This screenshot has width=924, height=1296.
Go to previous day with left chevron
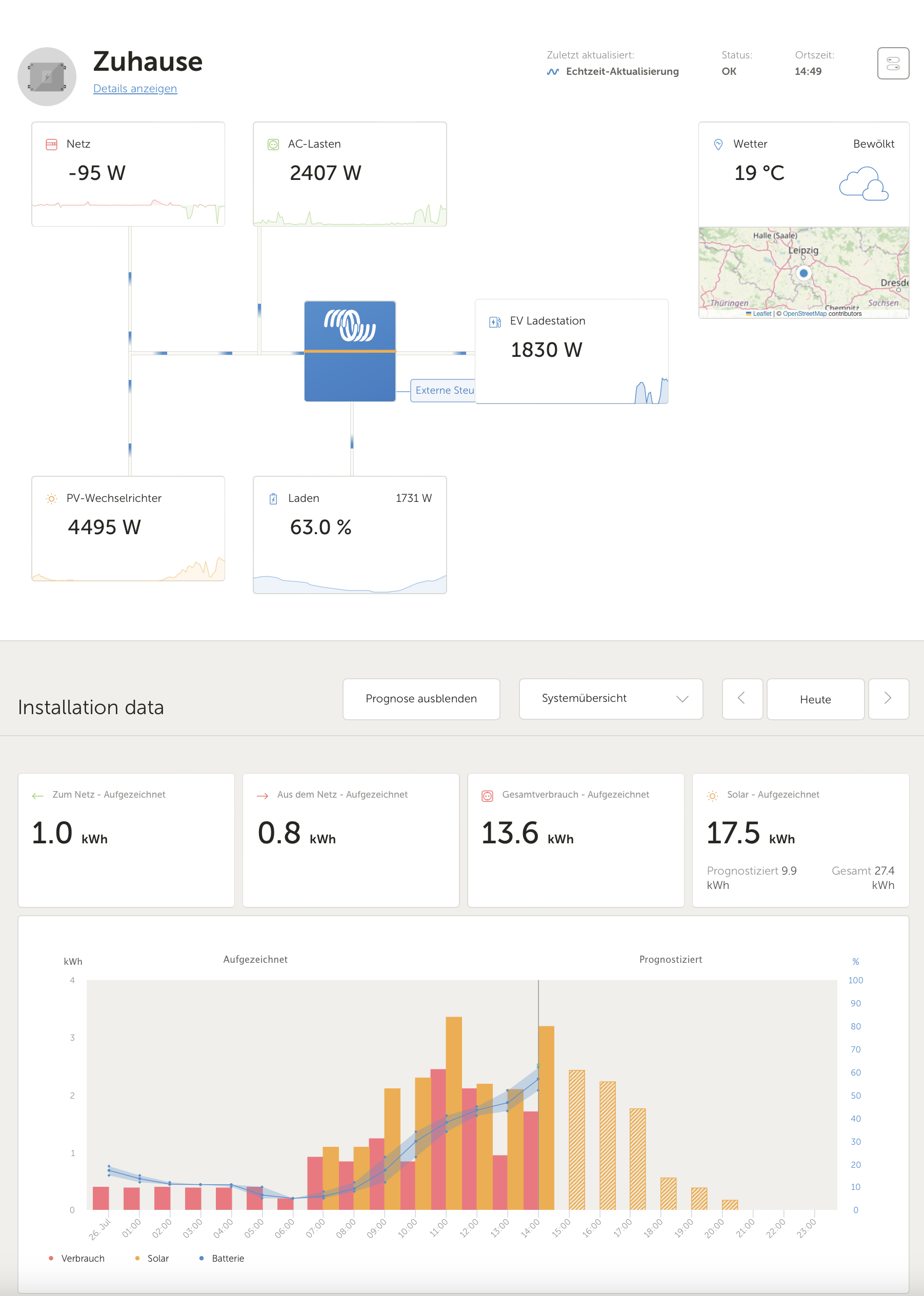pyautogui.click(x=742, y=699)
